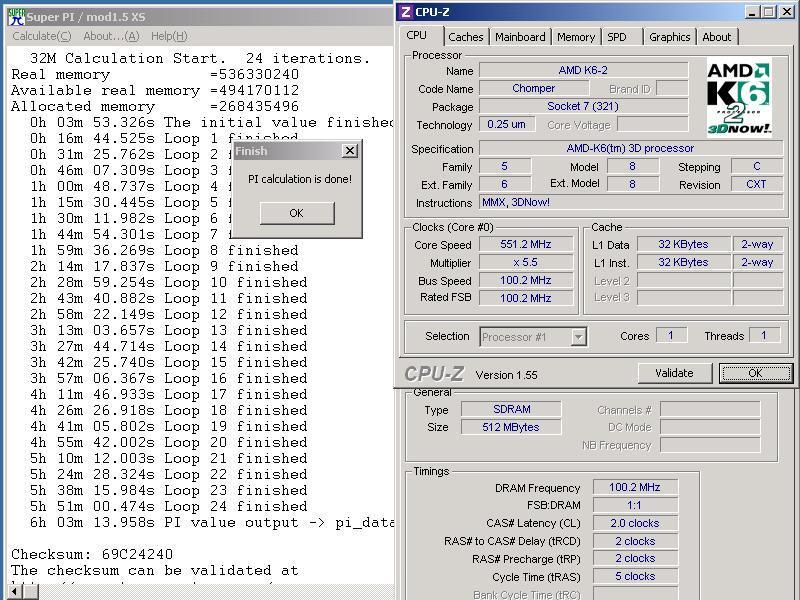Close the Finish dialog with its X button

coord(349,151)
